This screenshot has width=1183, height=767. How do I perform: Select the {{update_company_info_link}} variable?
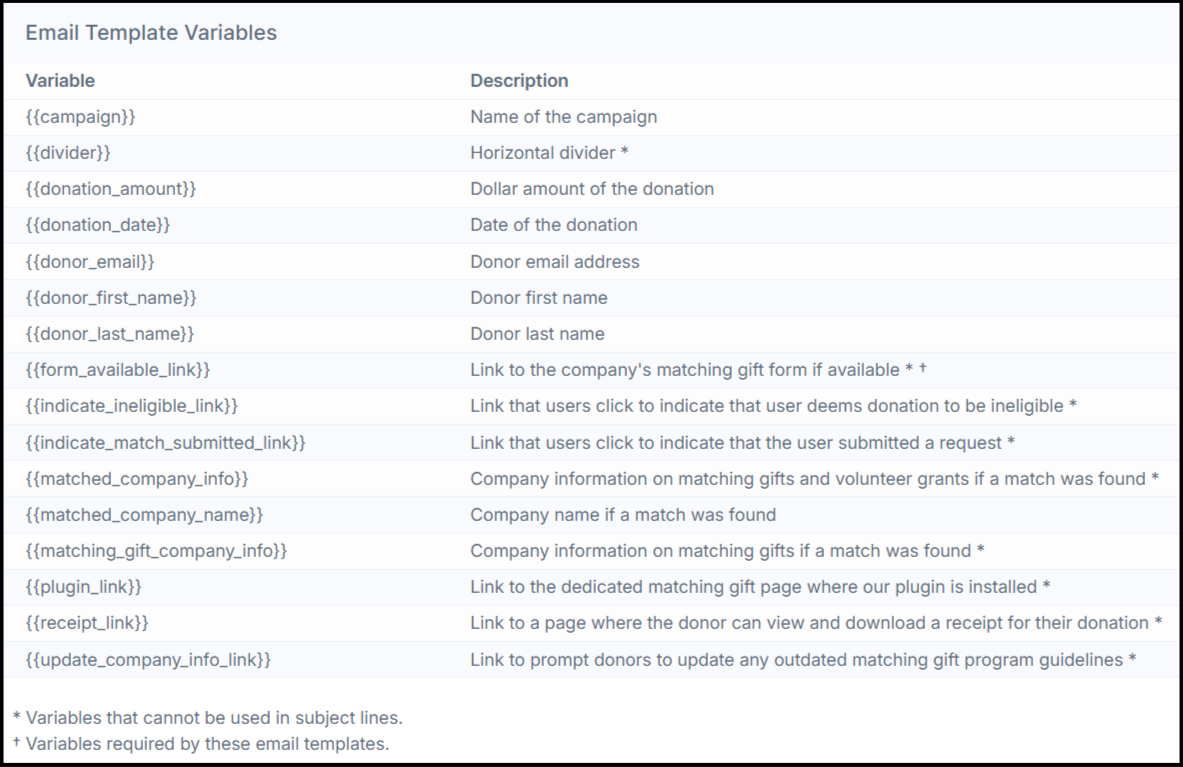pyautogui.click(x=148, y=660)
